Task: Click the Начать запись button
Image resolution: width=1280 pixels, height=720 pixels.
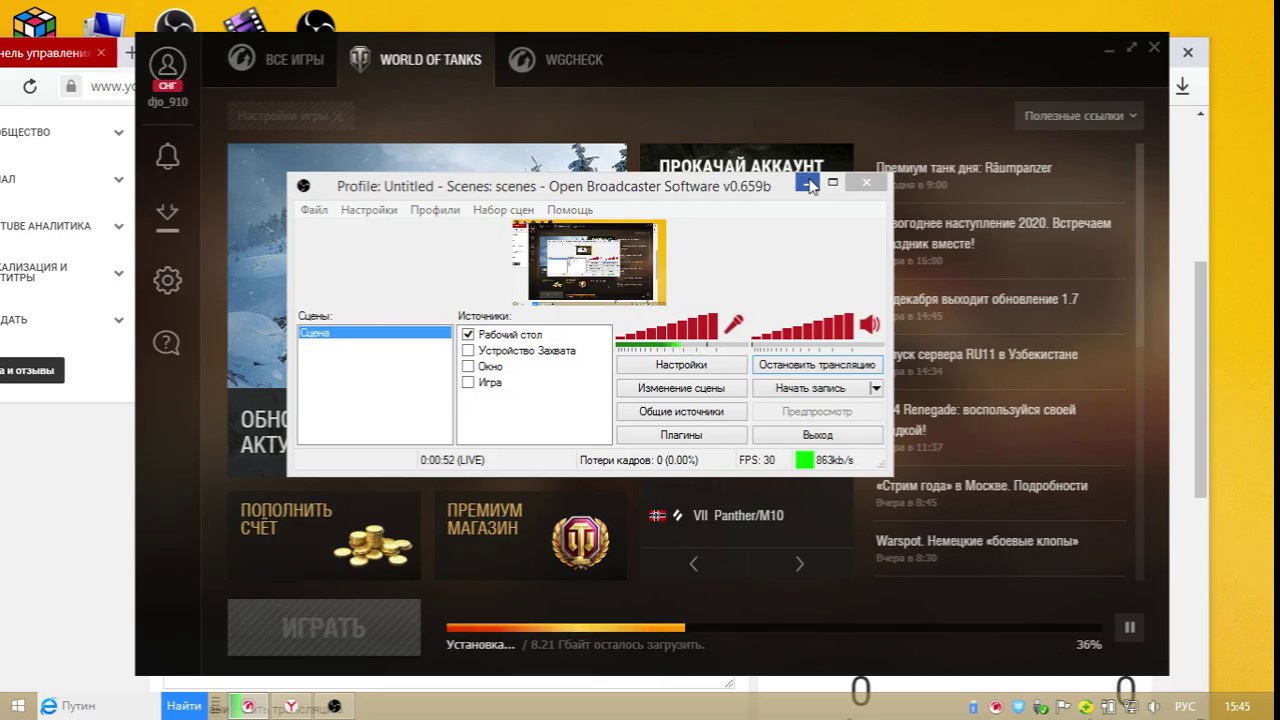Action: pyautogui.click(x=810, y=388)
